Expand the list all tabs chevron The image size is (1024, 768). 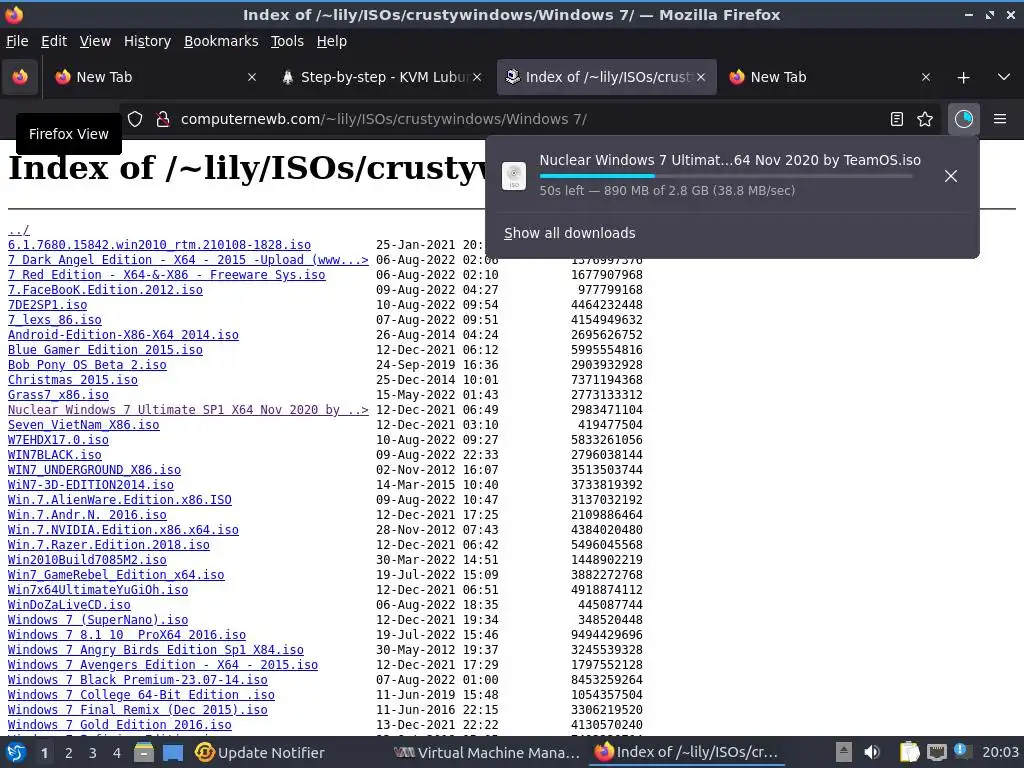1004,77
